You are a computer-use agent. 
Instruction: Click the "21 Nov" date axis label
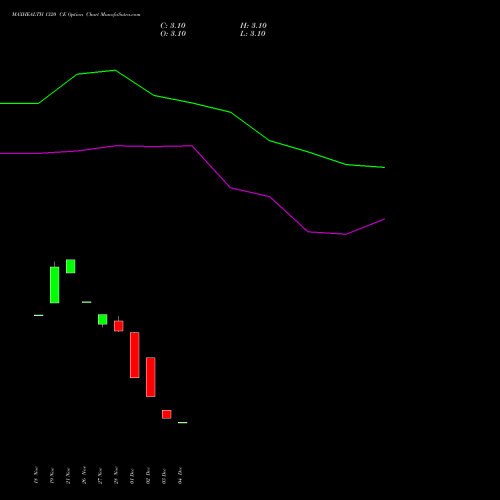(68, 476)
